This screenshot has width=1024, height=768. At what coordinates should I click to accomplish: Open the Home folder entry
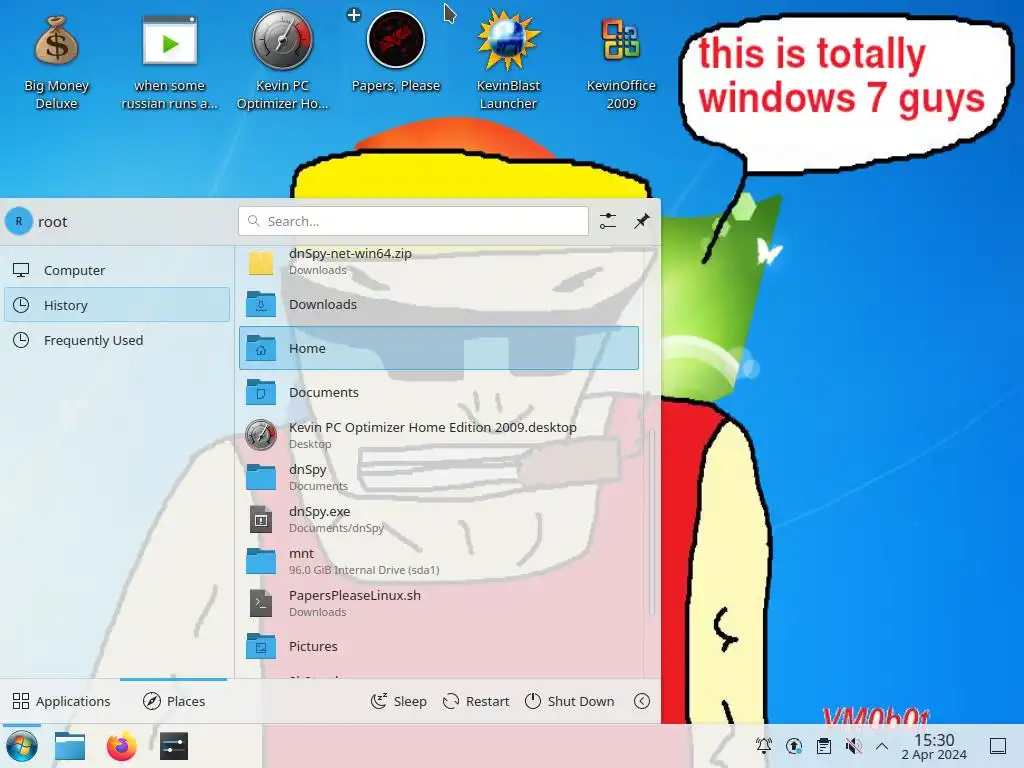tap(439, 348)
